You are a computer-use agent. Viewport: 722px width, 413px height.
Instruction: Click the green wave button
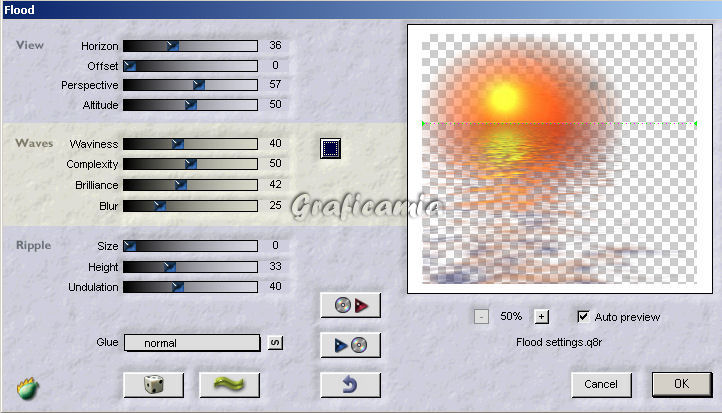tap(229, 384)
